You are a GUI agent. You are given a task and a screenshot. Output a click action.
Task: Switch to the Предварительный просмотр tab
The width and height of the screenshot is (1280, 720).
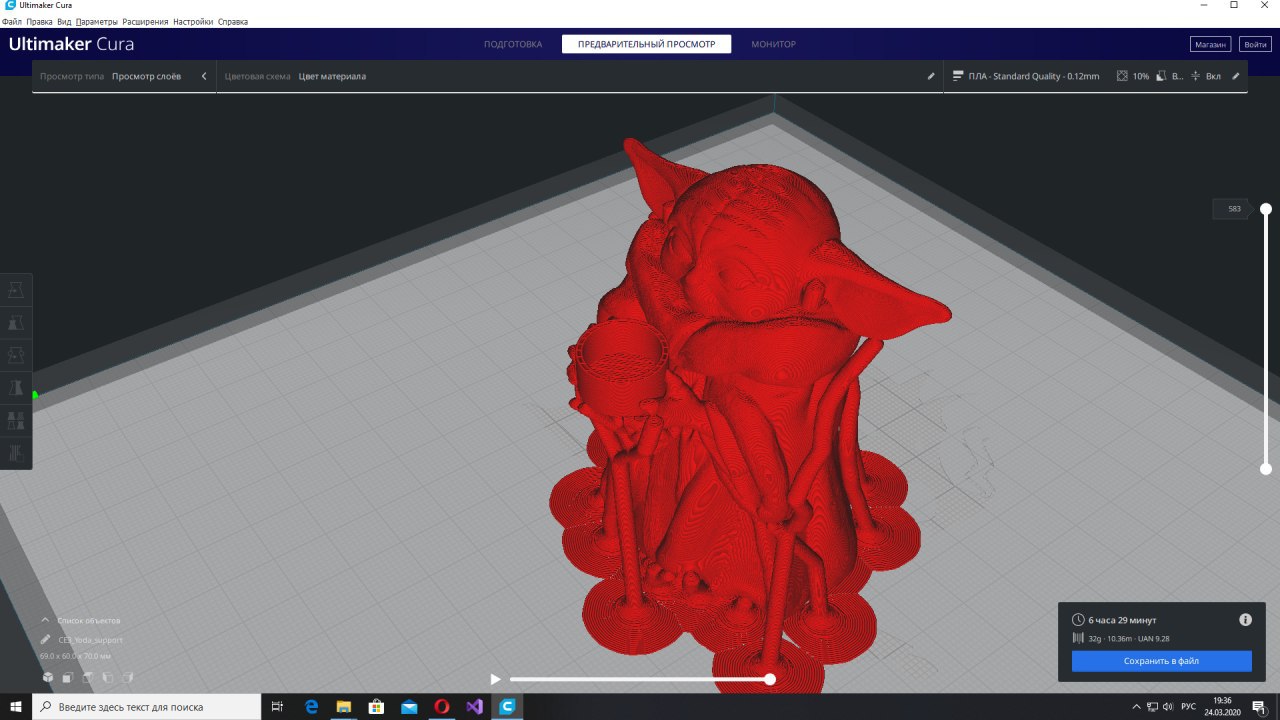pos(646,44)
